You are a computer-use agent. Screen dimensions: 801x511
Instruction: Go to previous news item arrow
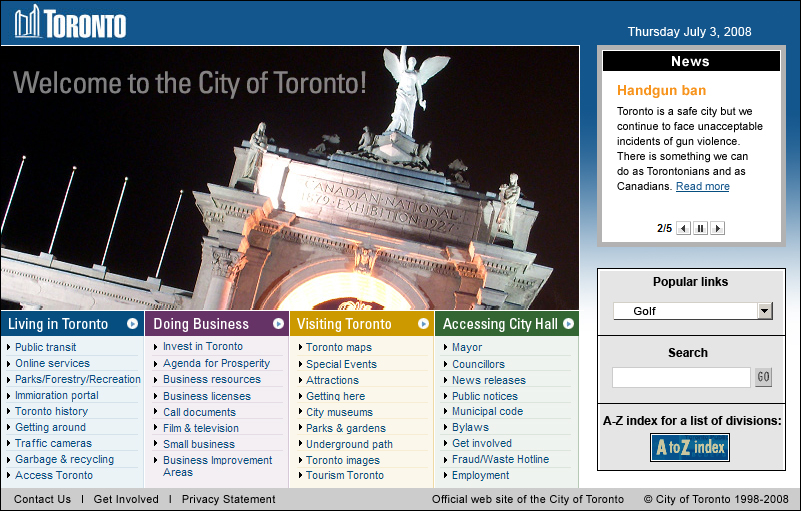coord(683,228)
